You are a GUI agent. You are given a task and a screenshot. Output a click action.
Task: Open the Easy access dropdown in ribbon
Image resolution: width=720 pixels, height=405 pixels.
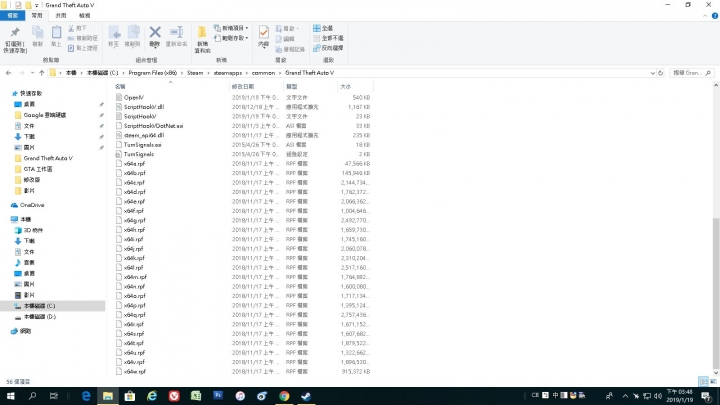tap(231, 38)
